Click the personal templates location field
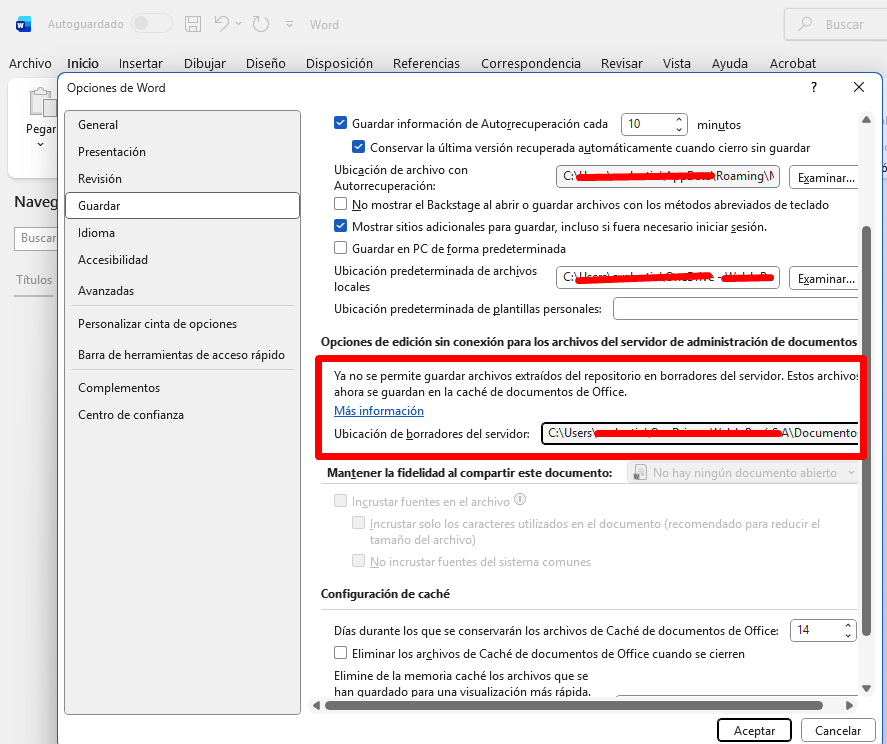This screenshot has width=887, height=744. coord(736,308)
